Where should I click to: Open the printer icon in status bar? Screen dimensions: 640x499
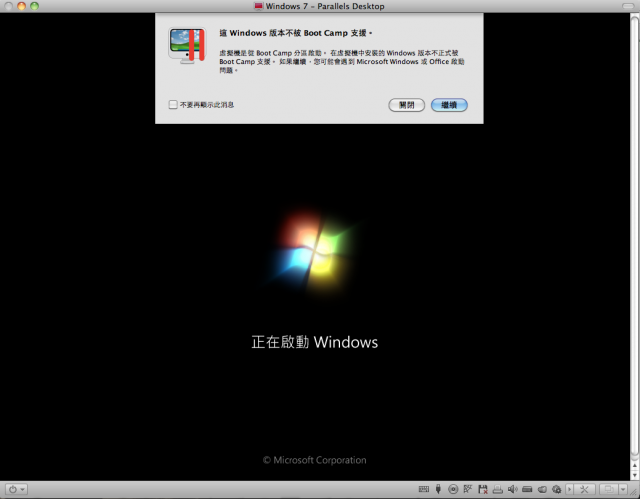(498, 489)
